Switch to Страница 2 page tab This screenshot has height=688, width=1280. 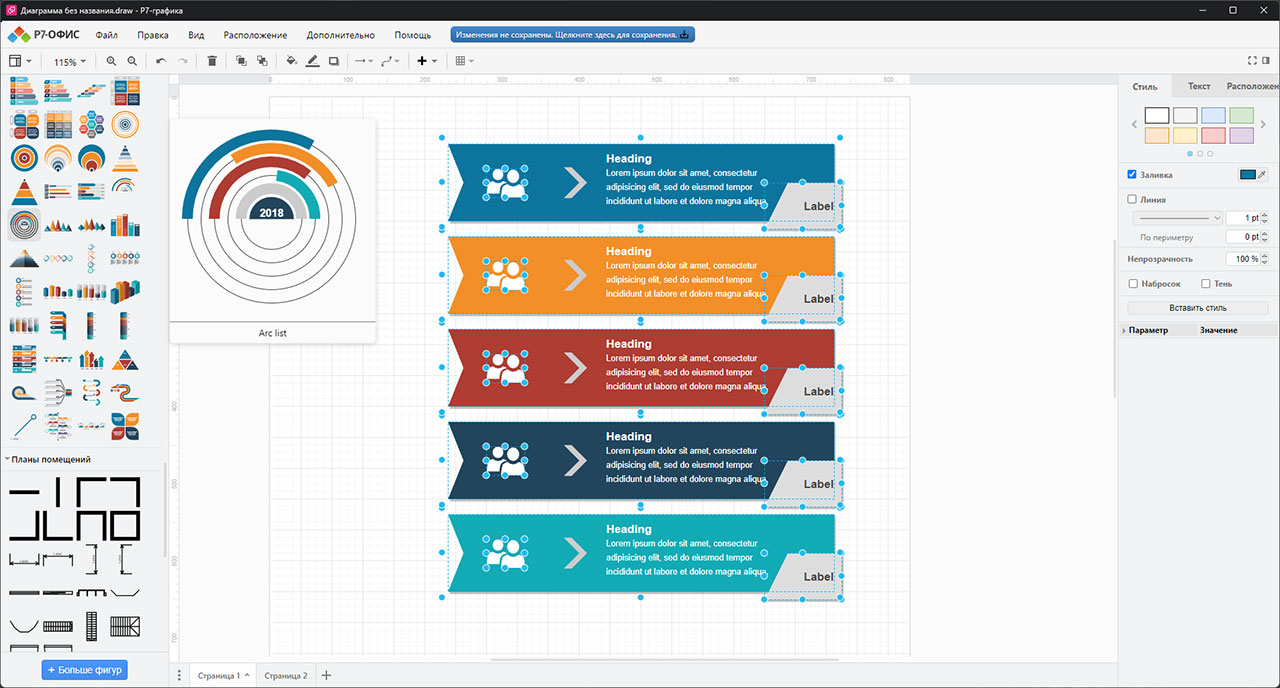pos(286,676)
